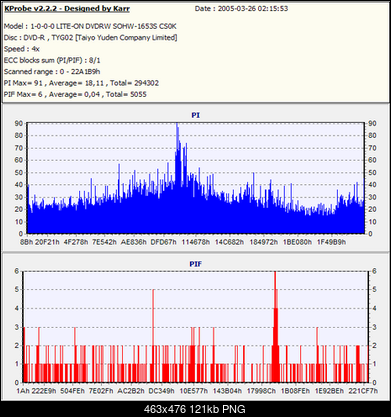This screenshot has height=417, width=391.
Task: Click the Speed 4x line
Action: coord(22,49)
